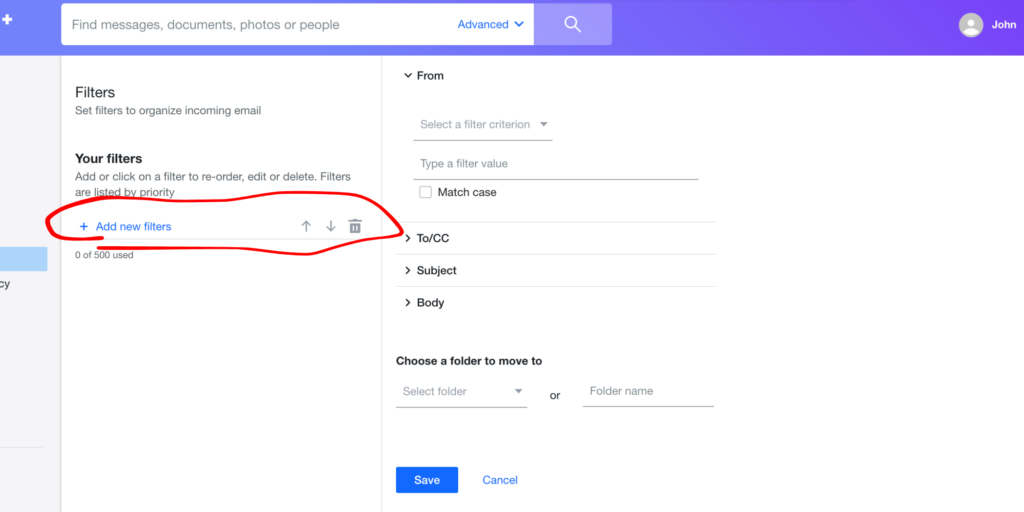Open the Advanced search dropdown
The image size is (1024, 512).
pyautogui.click(x=490, y=25)
